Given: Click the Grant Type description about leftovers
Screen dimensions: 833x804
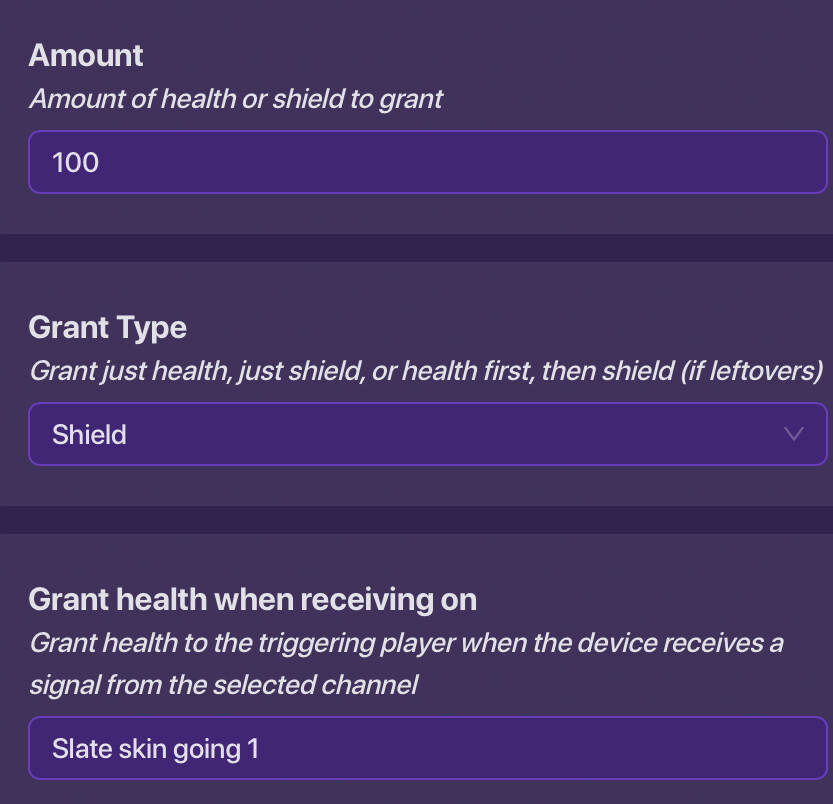Looking at the screenshot, I should click(425, 371).
